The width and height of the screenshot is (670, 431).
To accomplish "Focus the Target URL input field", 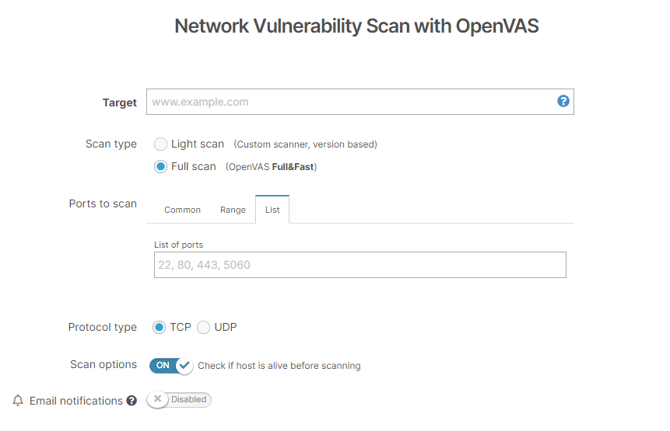I will (350, 102).
